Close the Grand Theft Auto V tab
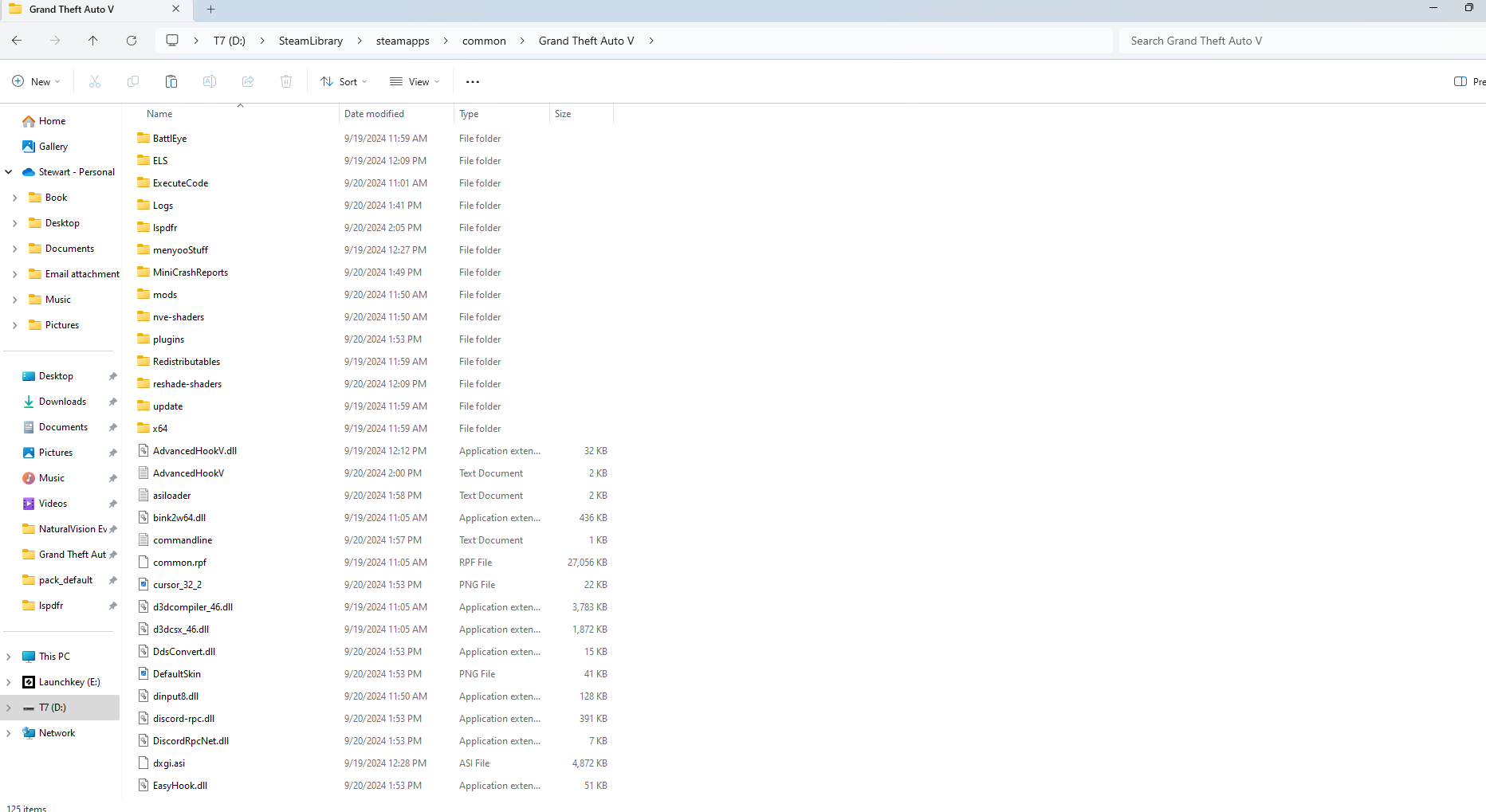This screenshot has width=1486, height=812. point(175,10)
